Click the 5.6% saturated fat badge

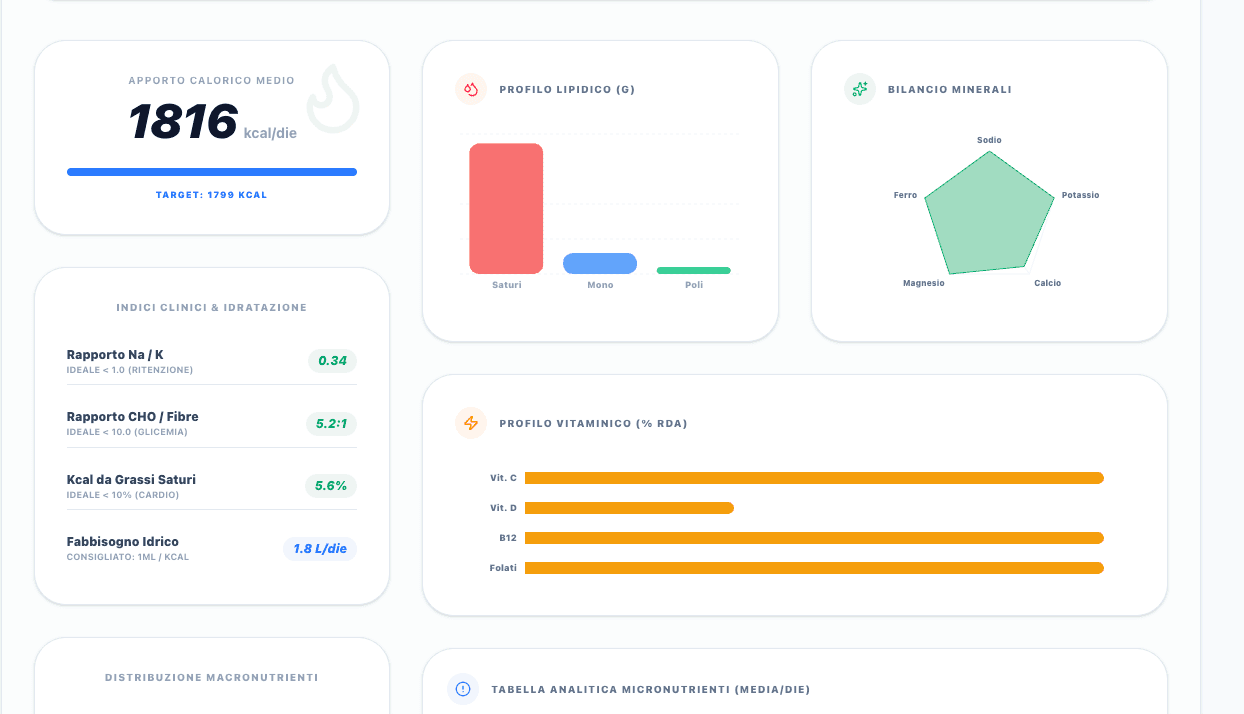[331, 486]
